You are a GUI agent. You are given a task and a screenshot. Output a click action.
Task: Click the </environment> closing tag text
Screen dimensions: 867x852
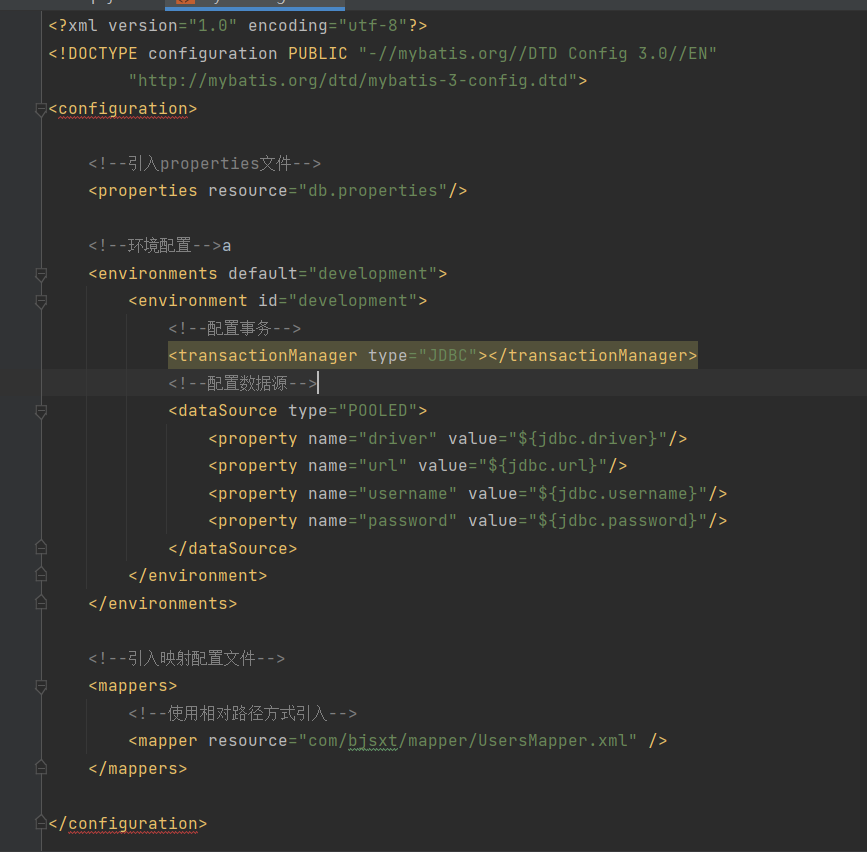coord(198,576)
